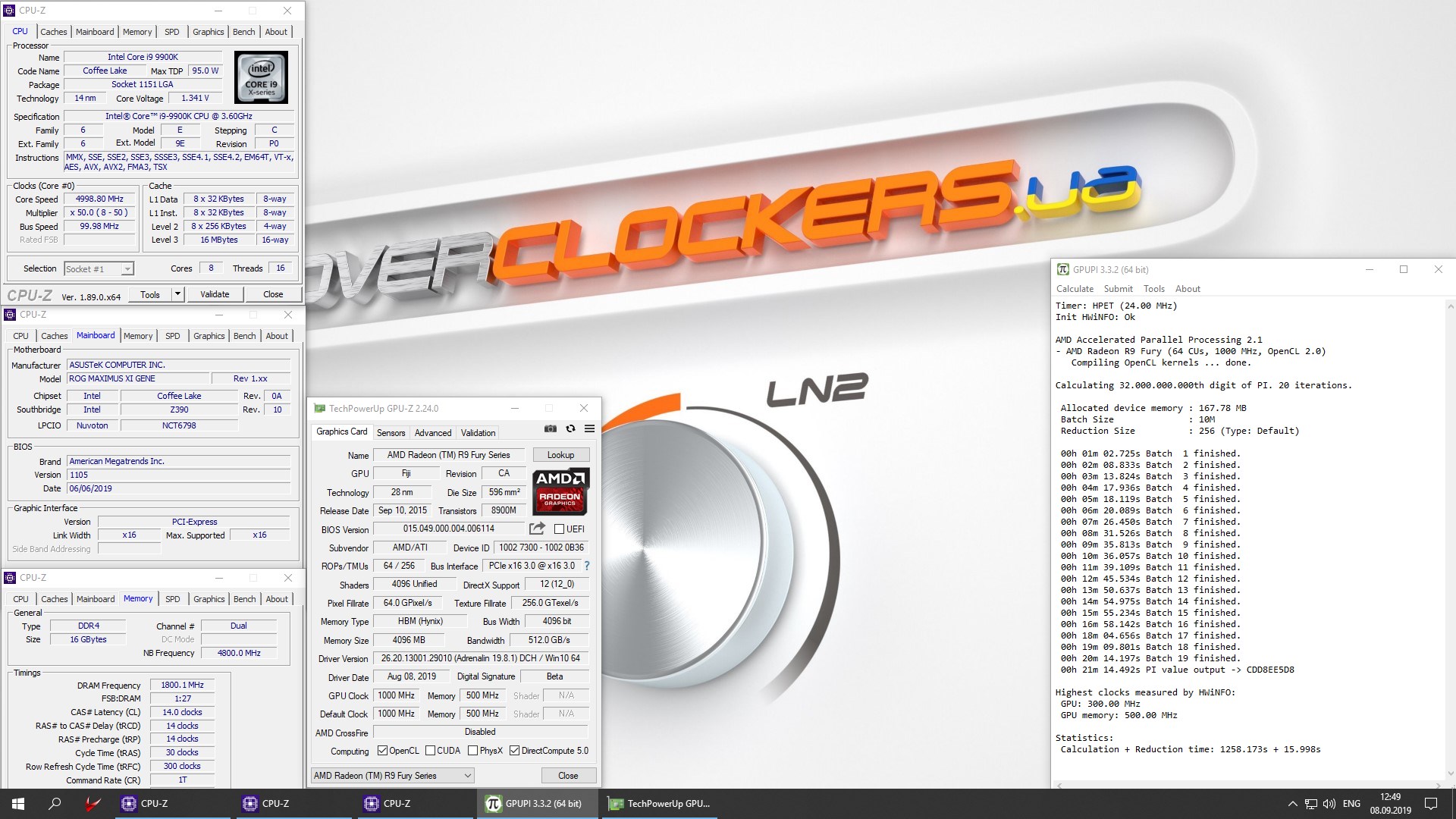Click the Driver Version field in GPU-Z
Image resolution: width=1456 pixels, height=819 pixels.
481,658
